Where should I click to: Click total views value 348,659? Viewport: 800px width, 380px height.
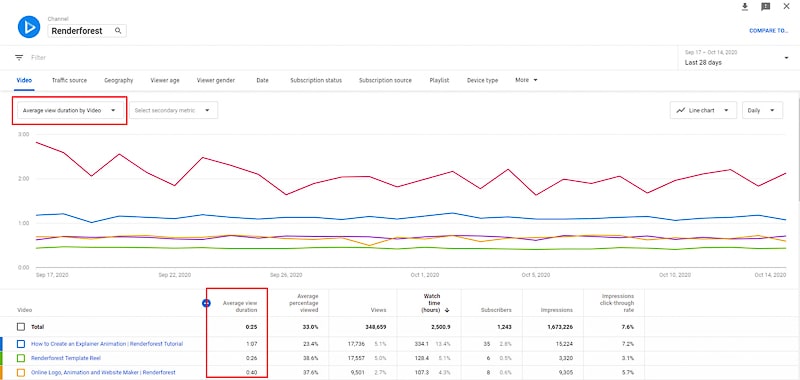coord(376,327)
